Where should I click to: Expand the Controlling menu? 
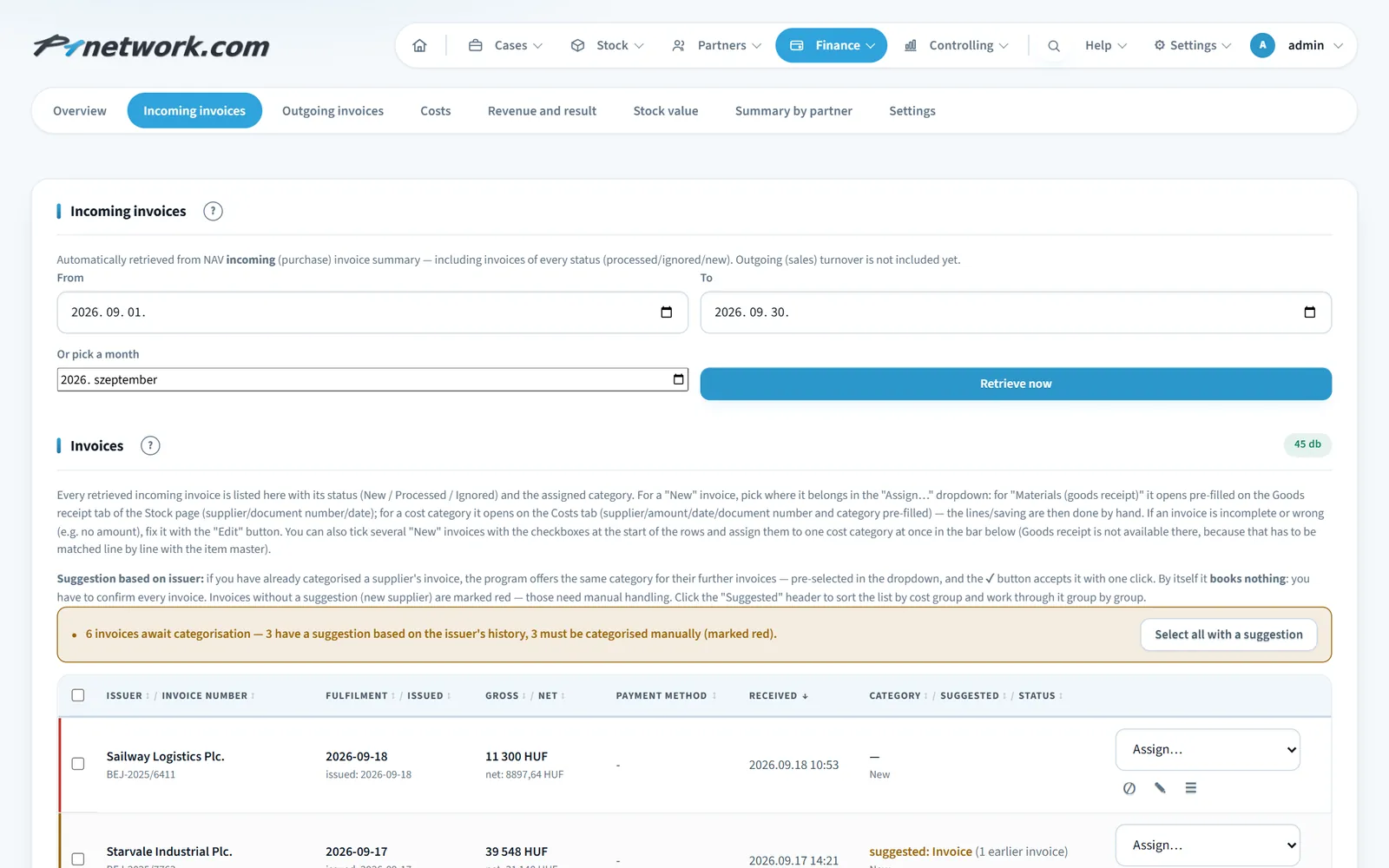pos(956,45)
